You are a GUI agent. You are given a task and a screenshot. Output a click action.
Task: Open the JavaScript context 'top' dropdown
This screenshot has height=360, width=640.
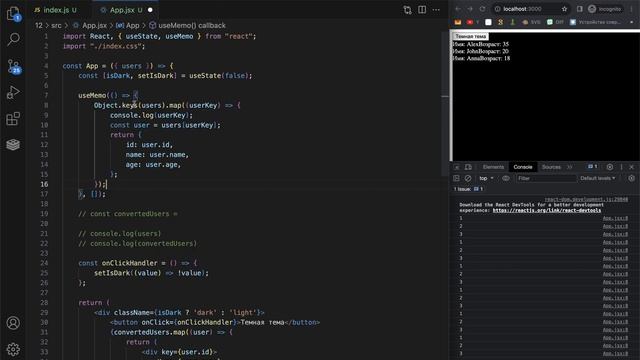pyautogui.click(x=487, y=178)
